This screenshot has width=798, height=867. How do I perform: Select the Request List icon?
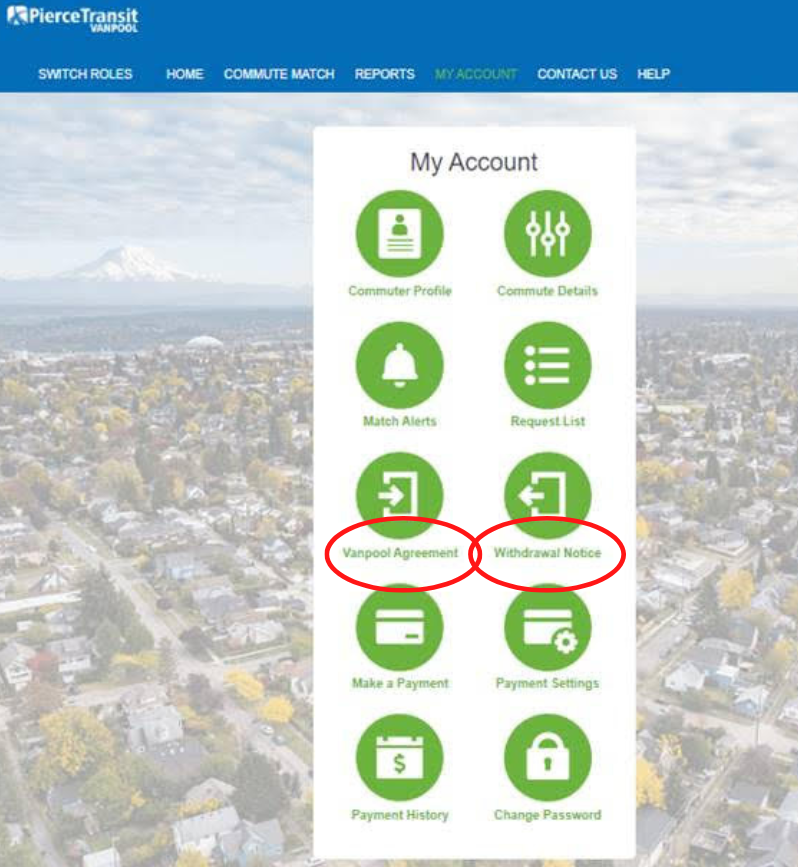click(x=547, y=365)
